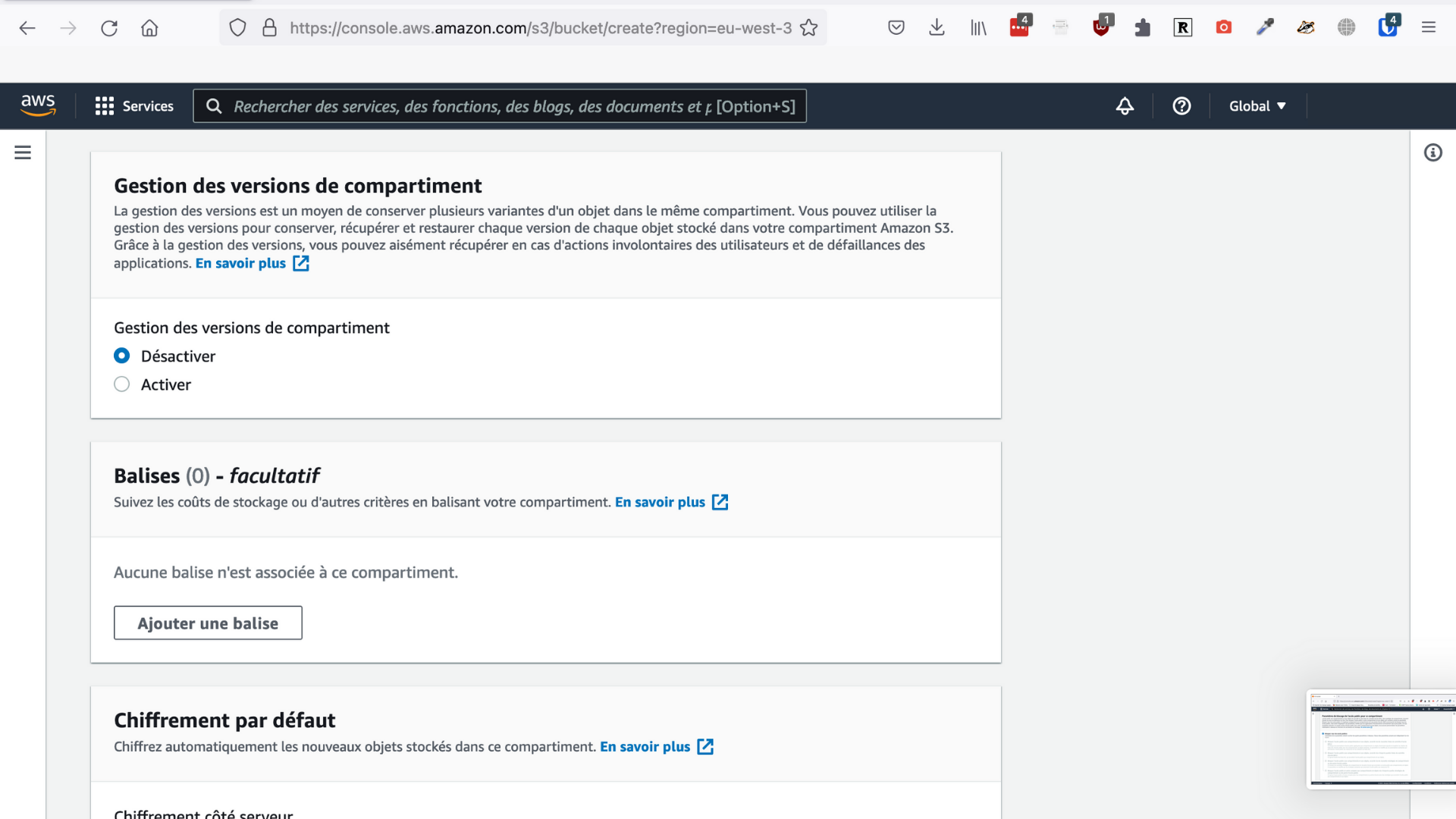Select the eyedropper color picker extension
Screen dimensions: 1456x819
click(1264, 27)
